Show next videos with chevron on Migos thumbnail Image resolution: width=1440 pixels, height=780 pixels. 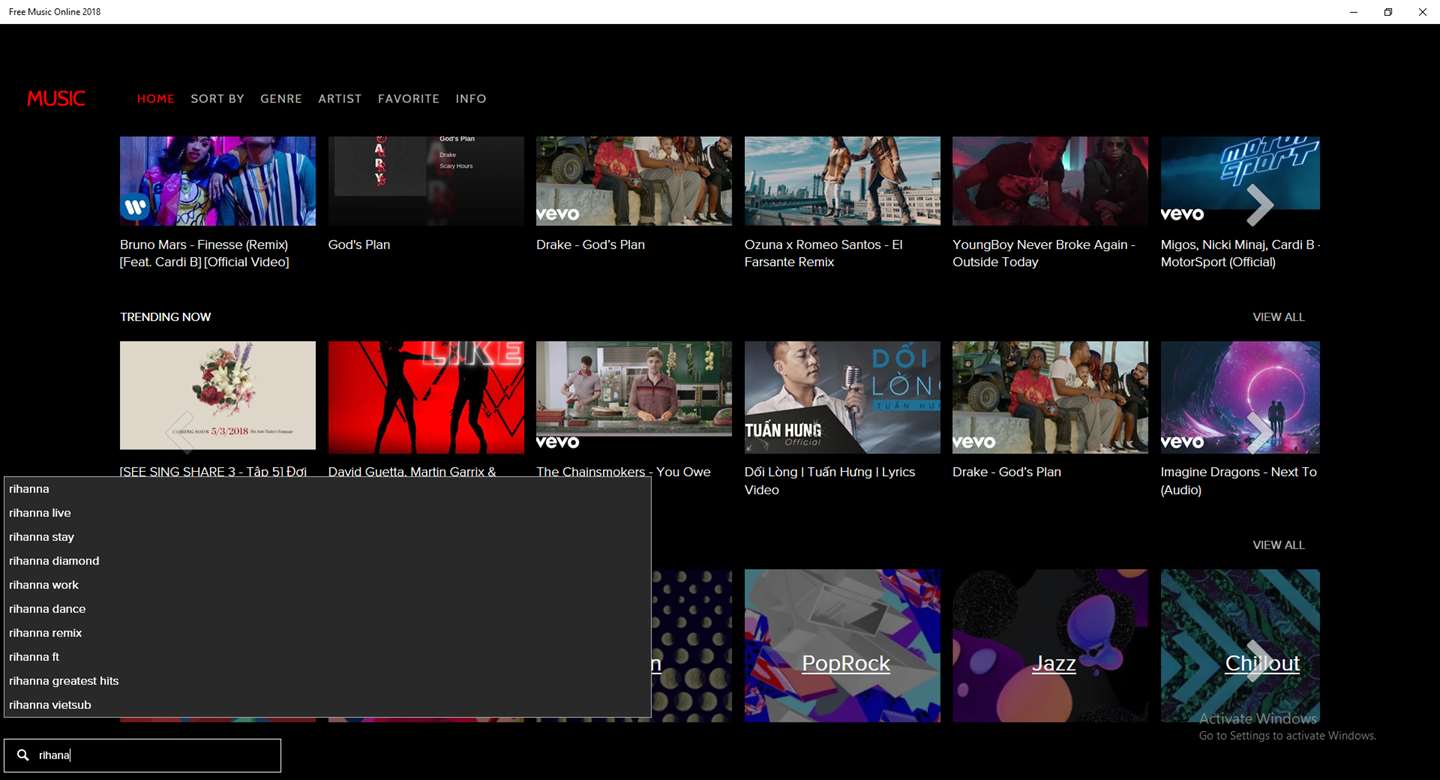(1260, 205)
